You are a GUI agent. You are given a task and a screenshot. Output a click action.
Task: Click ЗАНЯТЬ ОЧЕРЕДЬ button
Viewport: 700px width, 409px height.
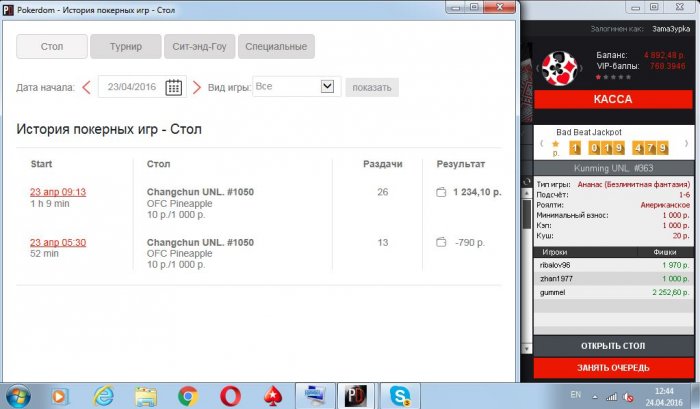point(613,368)
